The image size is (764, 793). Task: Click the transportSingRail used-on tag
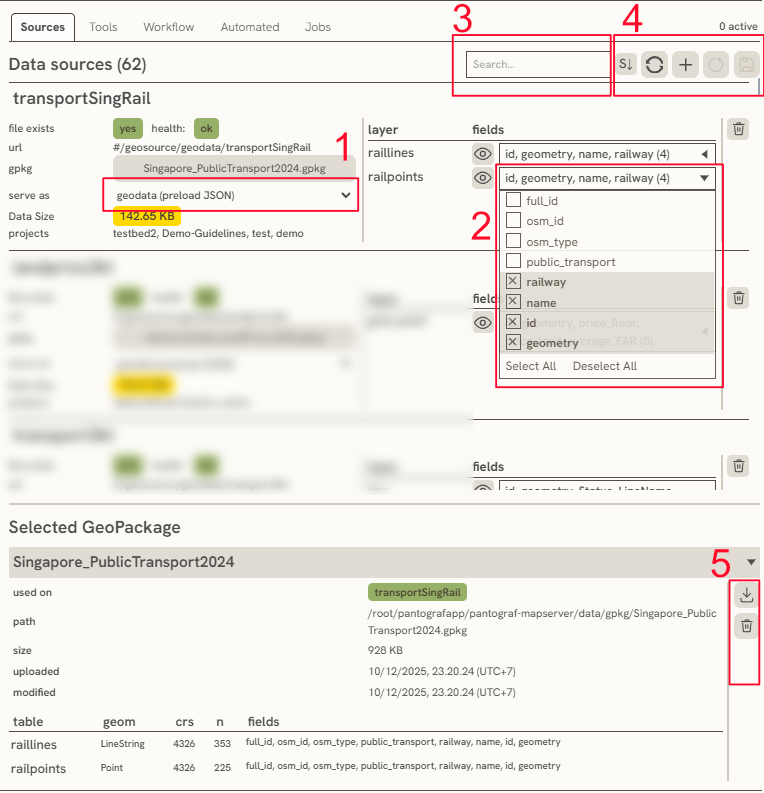pos(417,592)
